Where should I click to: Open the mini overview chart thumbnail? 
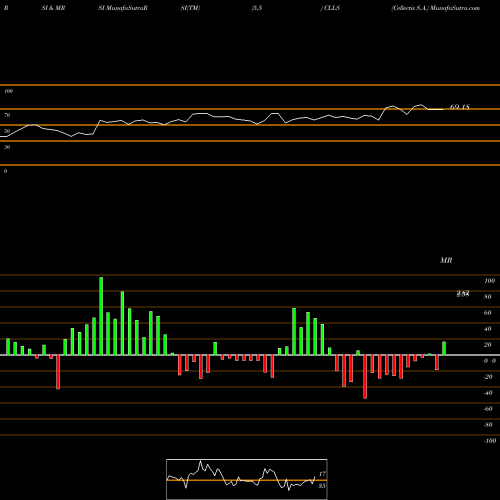pyautogui.click(x=247, y=479)
